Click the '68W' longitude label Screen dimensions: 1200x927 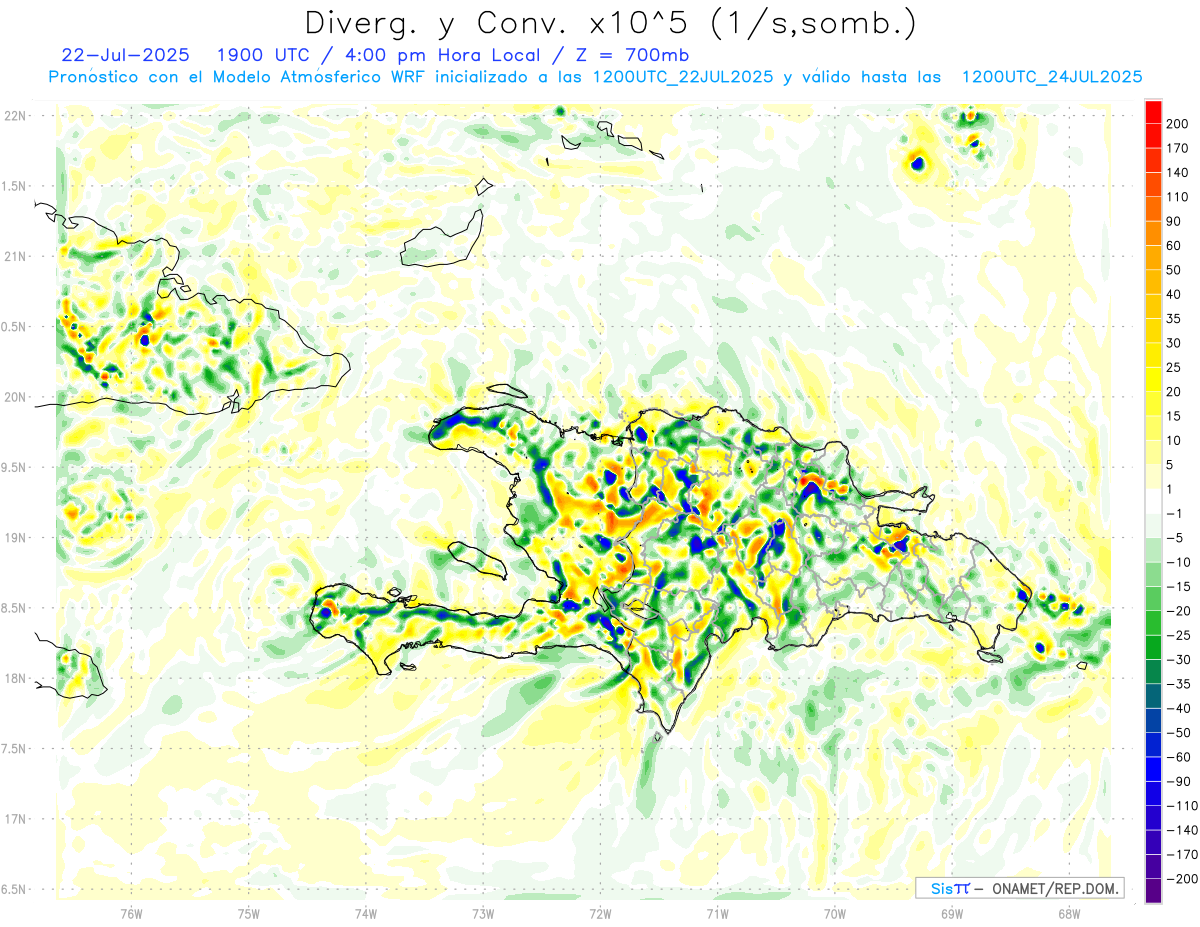pos(1068,912)
